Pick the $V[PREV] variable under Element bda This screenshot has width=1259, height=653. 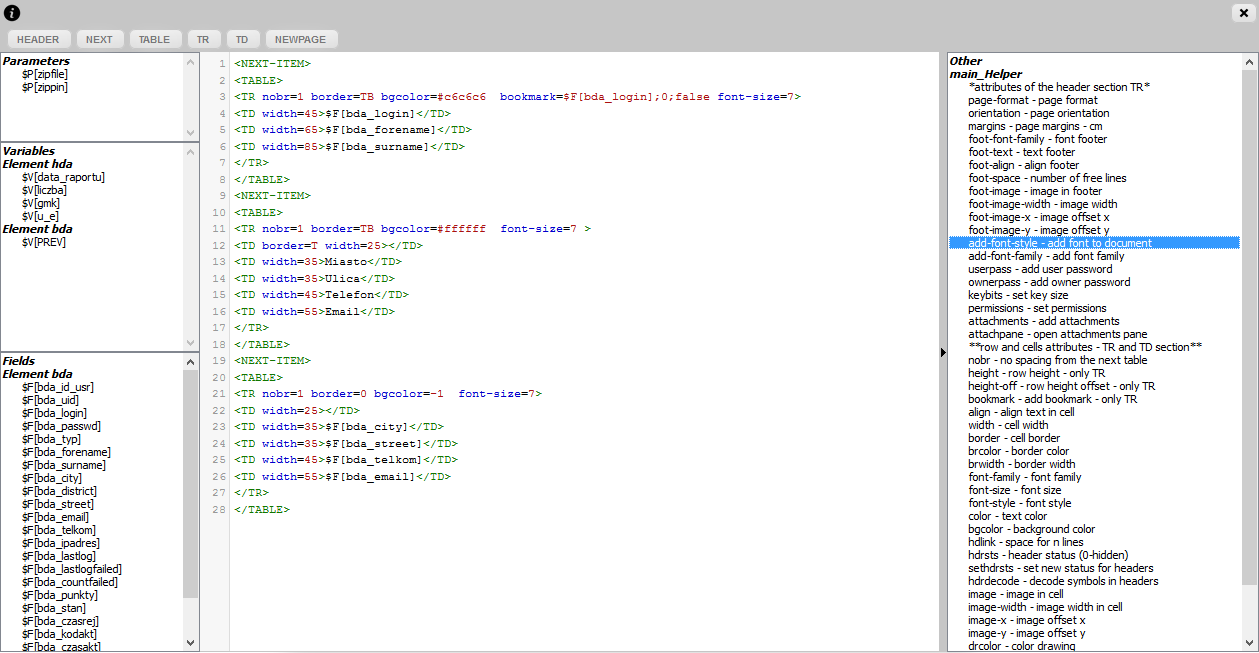[x=43, y=242]
